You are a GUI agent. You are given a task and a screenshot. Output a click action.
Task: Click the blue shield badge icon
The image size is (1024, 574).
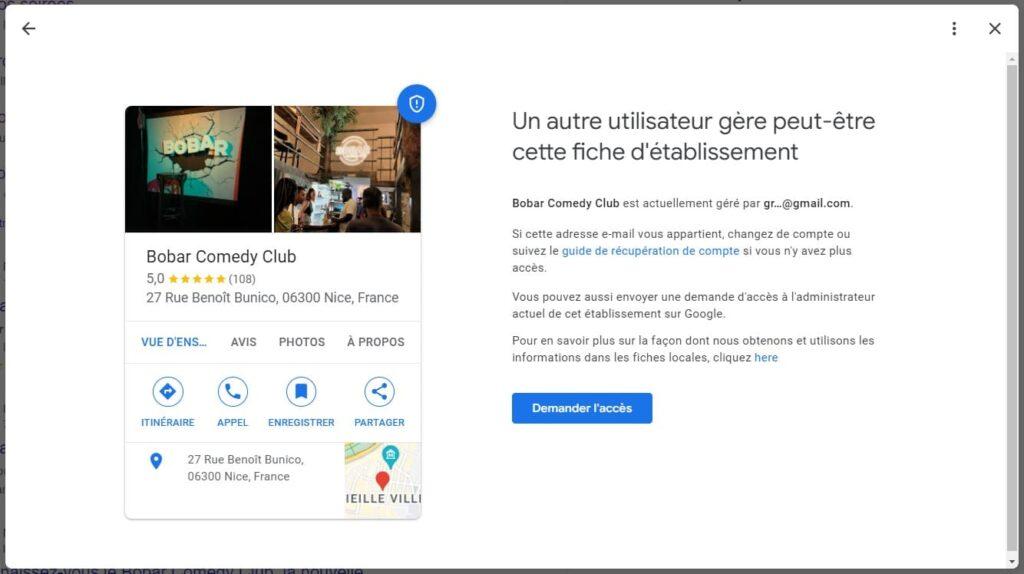tap(417, 103)
